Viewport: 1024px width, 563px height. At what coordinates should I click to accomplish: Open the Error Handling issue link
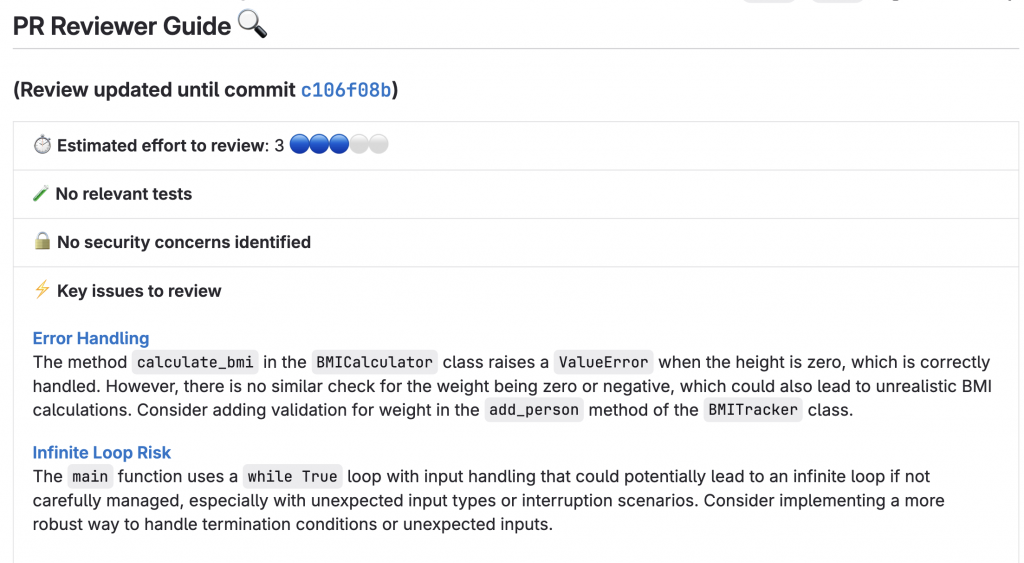pyautogui.click(x=91, y=338)
